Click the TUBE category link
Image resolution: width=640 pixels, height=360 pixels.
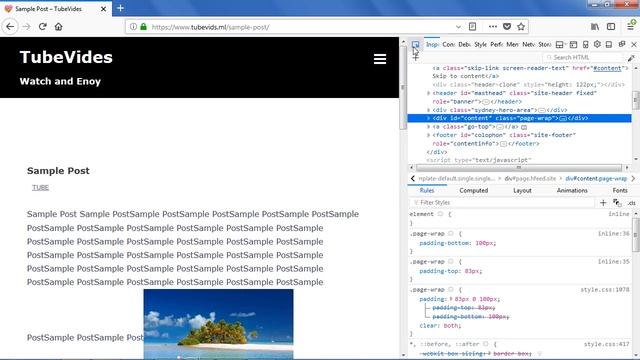coord(40,188)
